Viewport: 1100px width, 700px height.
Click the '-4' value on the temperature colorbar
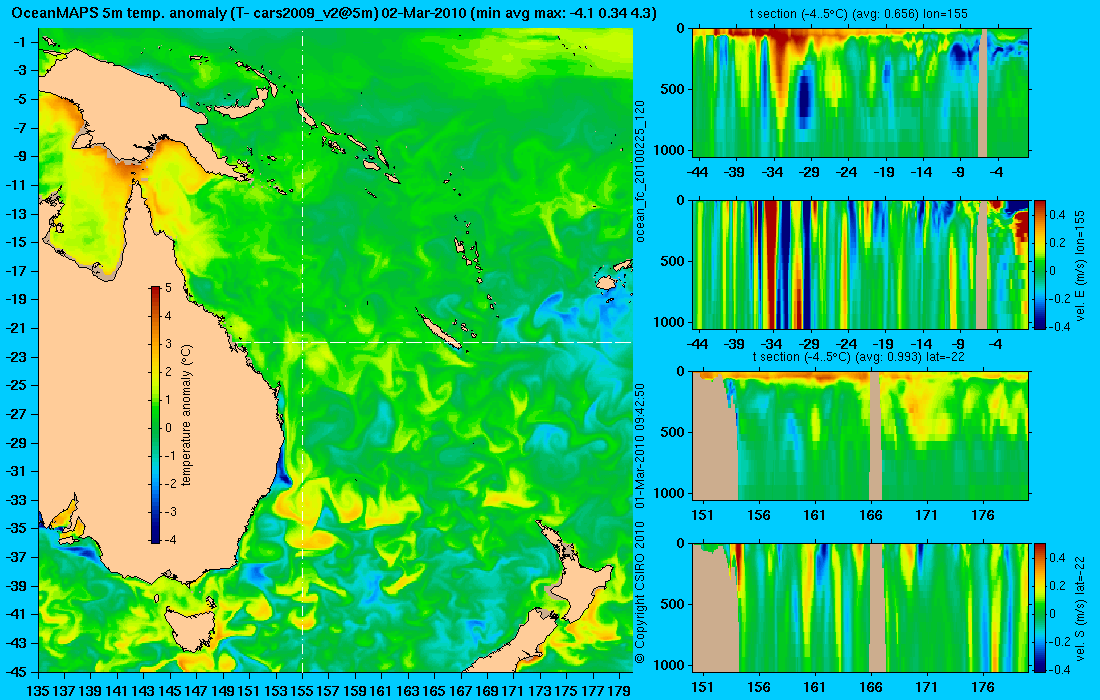168,540
